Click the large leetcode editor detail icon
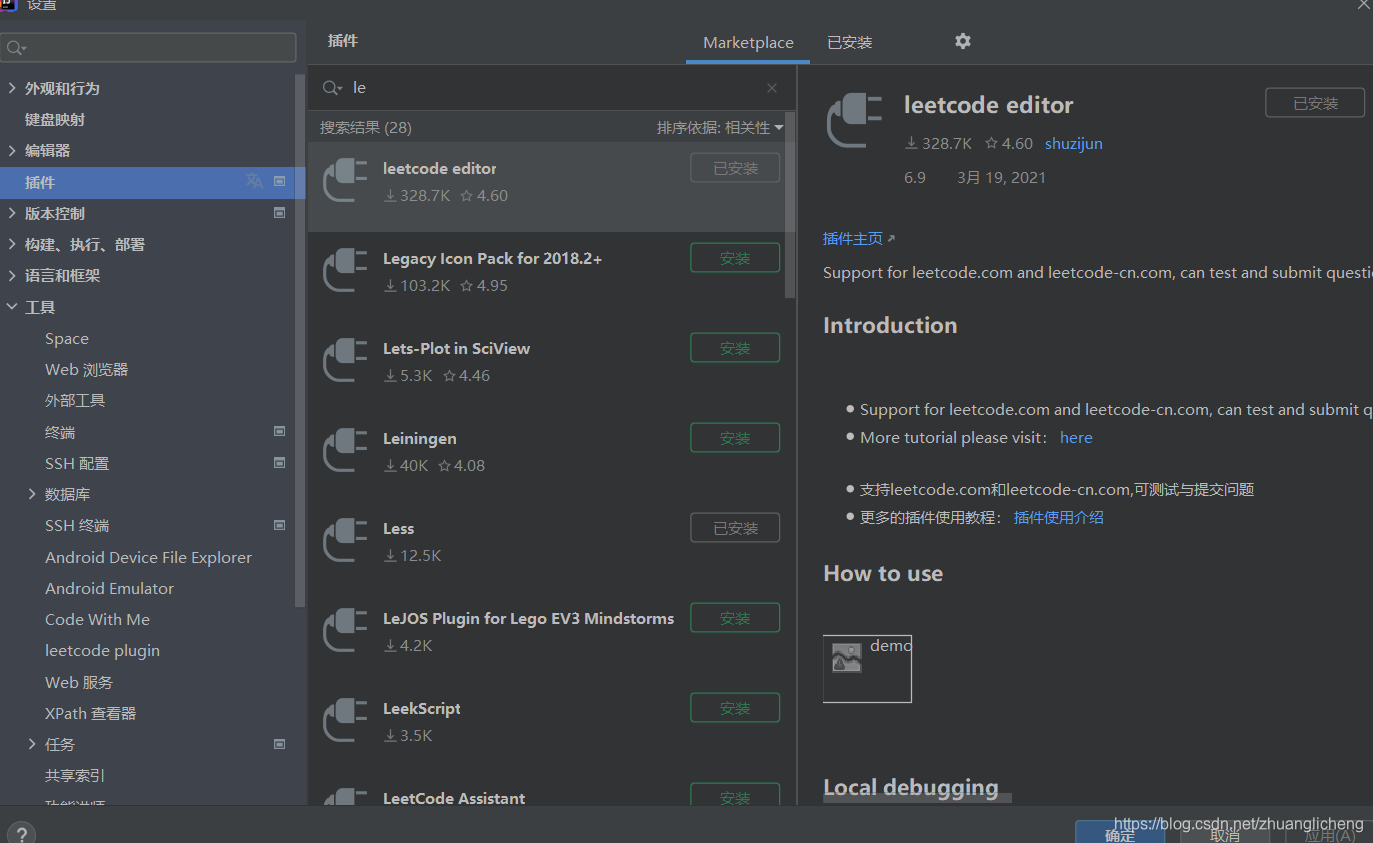1373x843 pixels. click(x=855, y=121)
